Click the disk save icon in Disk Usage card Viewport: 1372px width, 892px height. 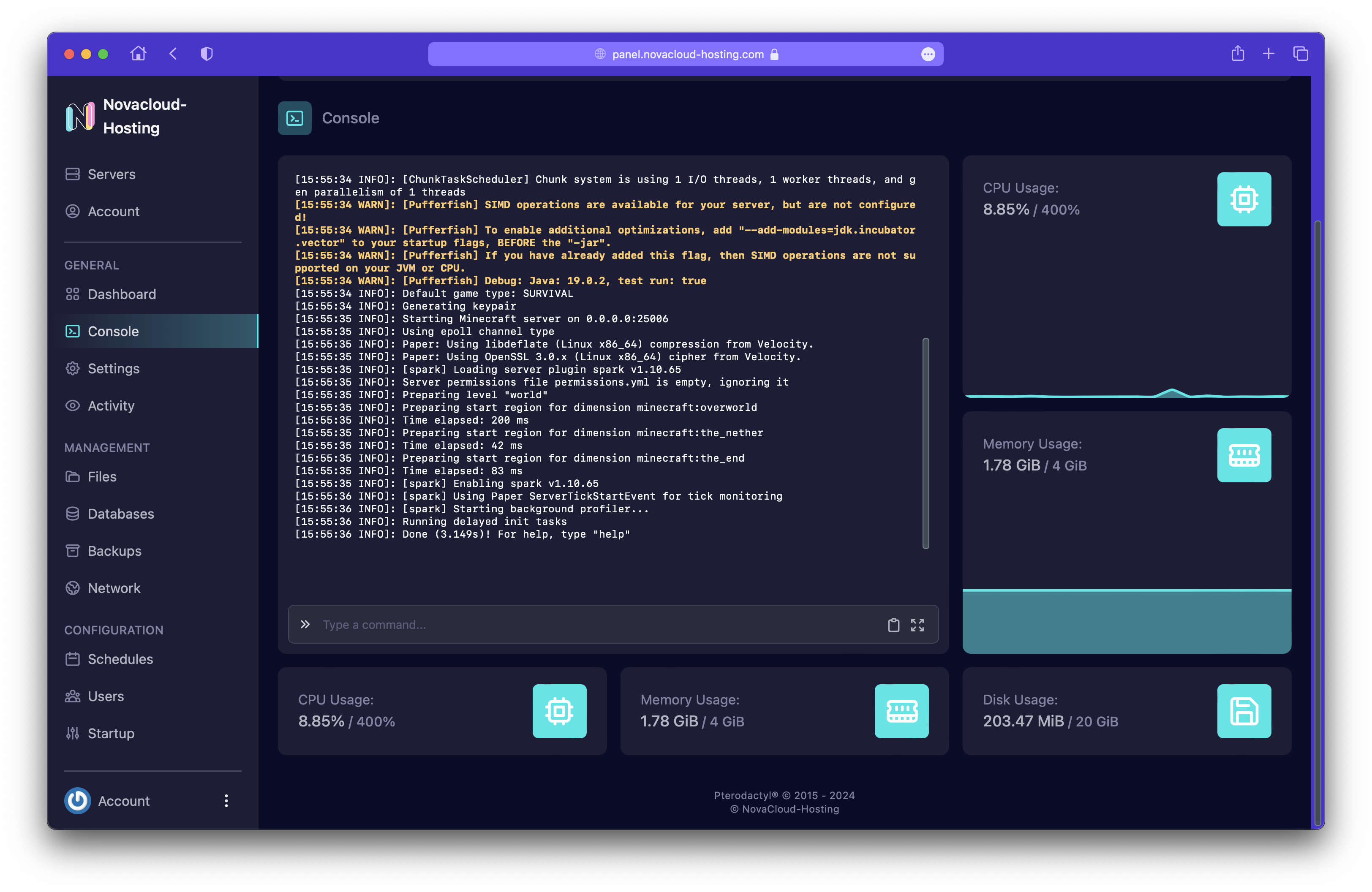coord(1244,711)
